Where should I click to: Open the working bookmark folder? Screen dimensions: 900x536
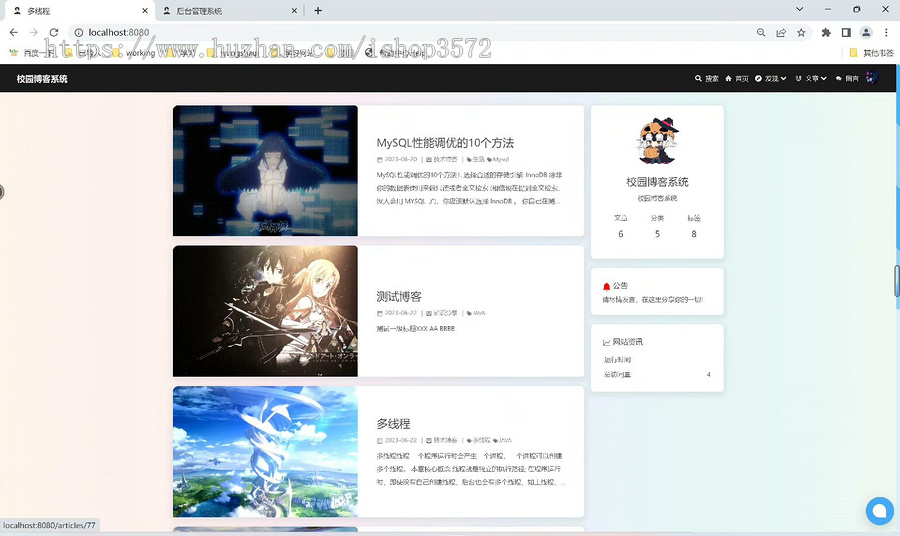[135, 53]
